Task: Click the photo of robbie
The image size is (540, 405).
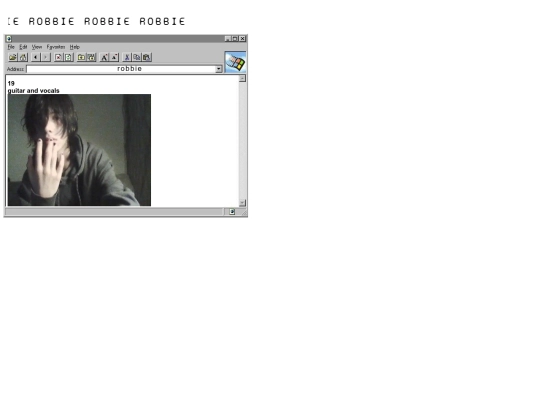Action: [x=79, y=150]
